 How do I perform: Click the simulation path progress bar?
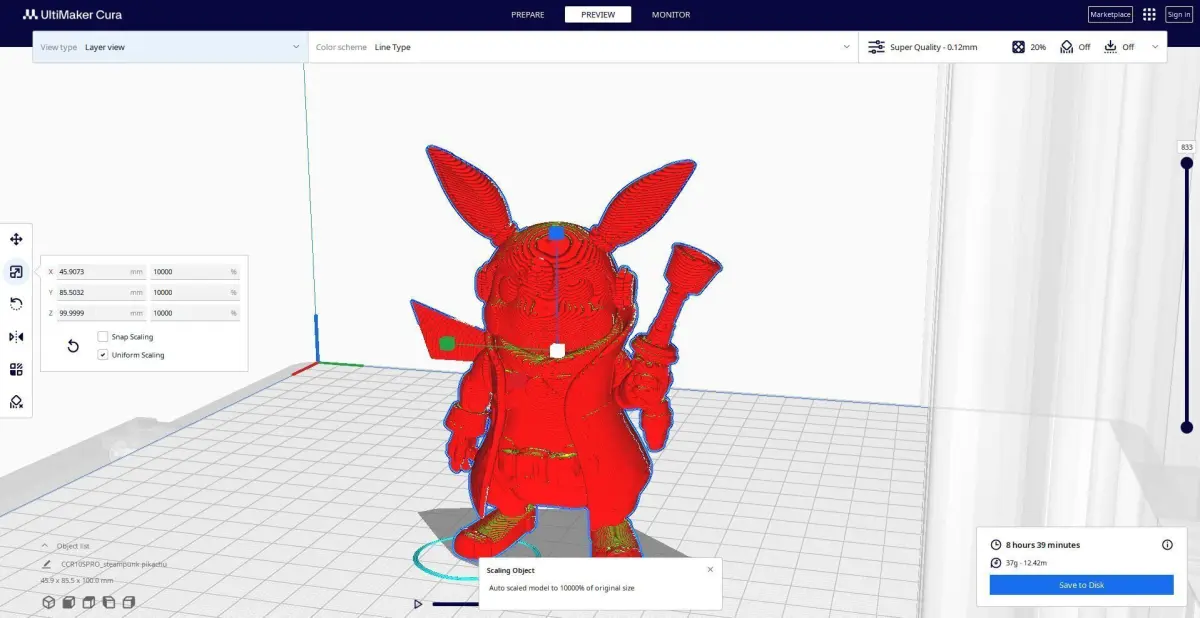click(456, 604)
